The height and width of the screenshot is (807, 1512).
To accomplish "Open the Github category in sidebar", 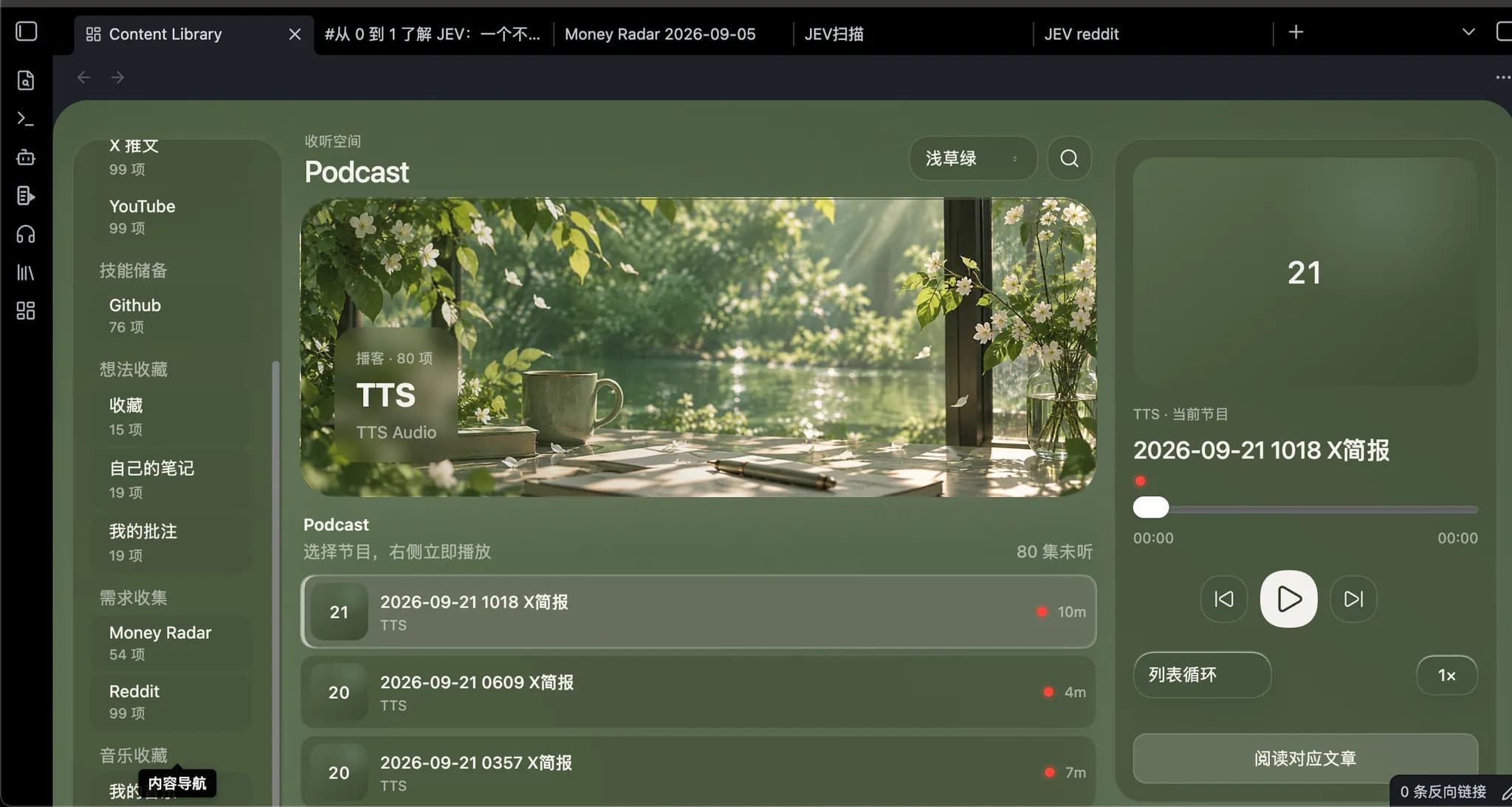I will coord(171,315).
